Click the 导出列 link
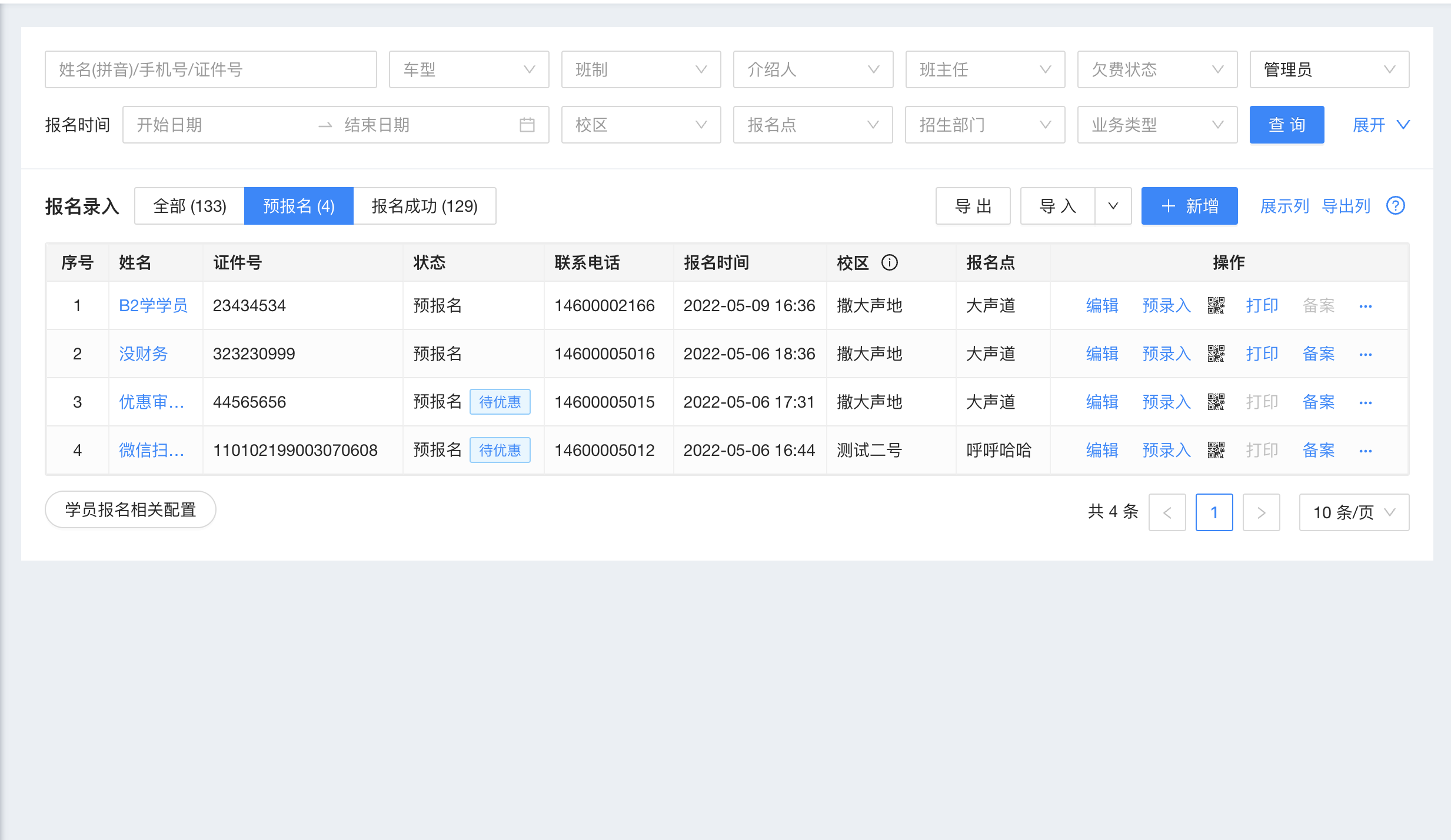1451x840 pixels. pos(1346,206)
